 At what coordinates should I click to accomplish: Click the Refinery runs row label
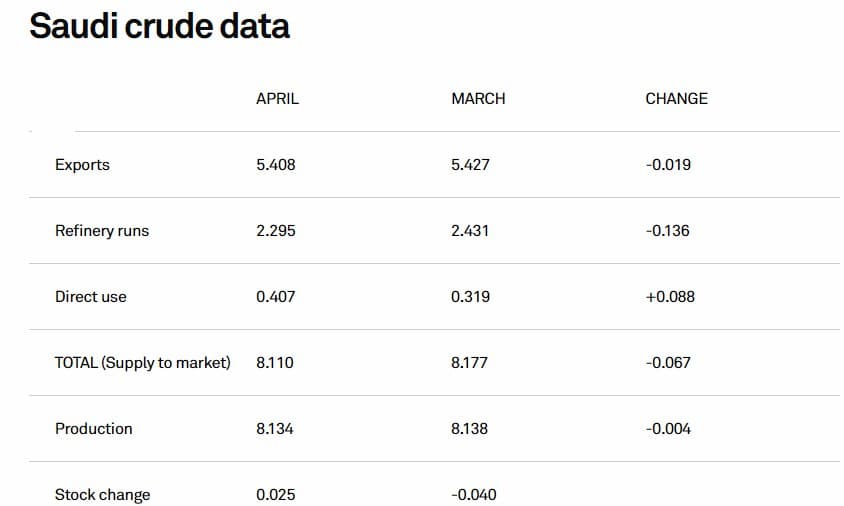(x=102, y=231)
